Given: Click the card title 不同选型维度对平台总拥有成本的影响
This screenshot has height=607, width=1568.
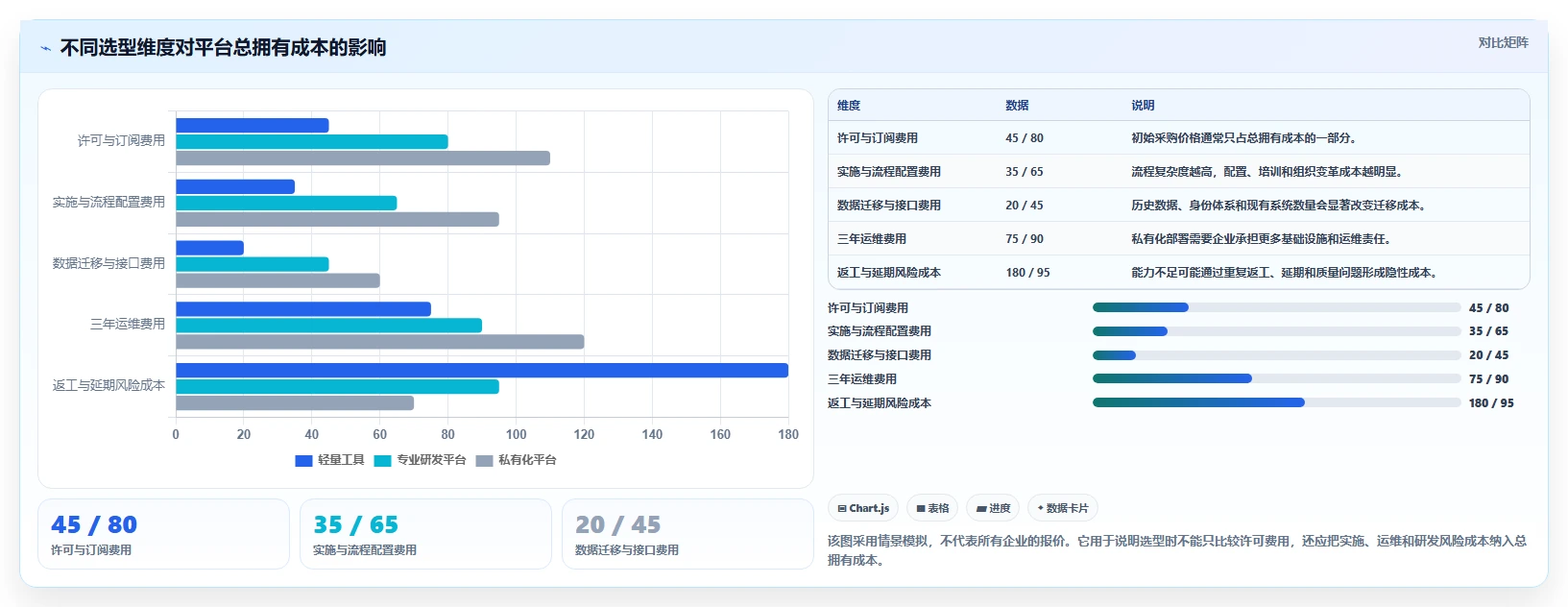Looking at the screenshot, I should pyautogui.click(x=223, y=48).
